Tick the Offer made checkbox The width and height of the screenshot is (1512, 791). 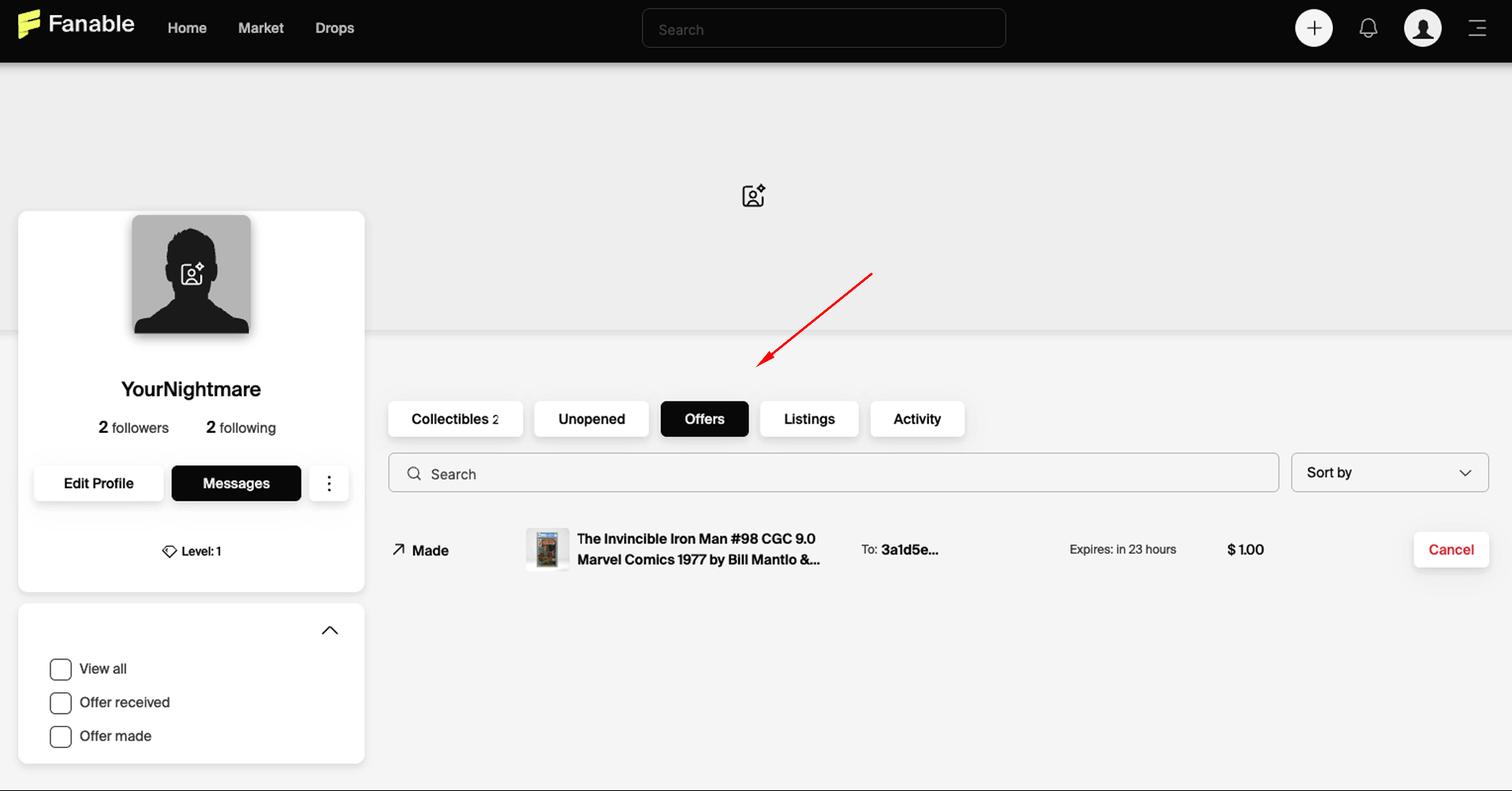point(61,737)
